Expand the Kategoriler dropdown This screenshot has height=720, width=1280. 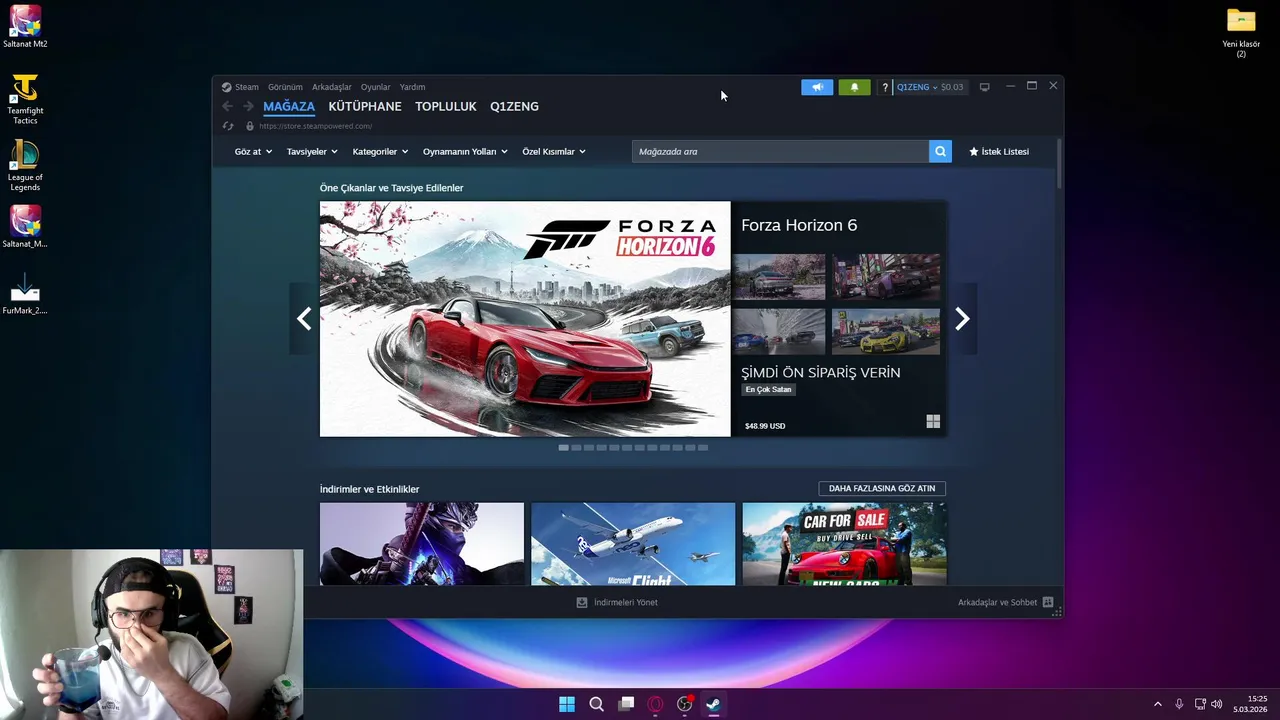point(380,151)
